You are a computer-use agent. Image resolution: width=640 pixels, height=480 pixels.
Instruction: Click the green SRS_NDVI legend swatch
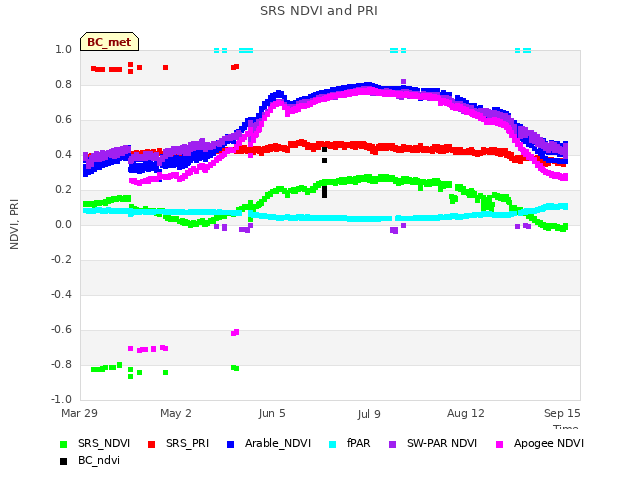[63, 444]
